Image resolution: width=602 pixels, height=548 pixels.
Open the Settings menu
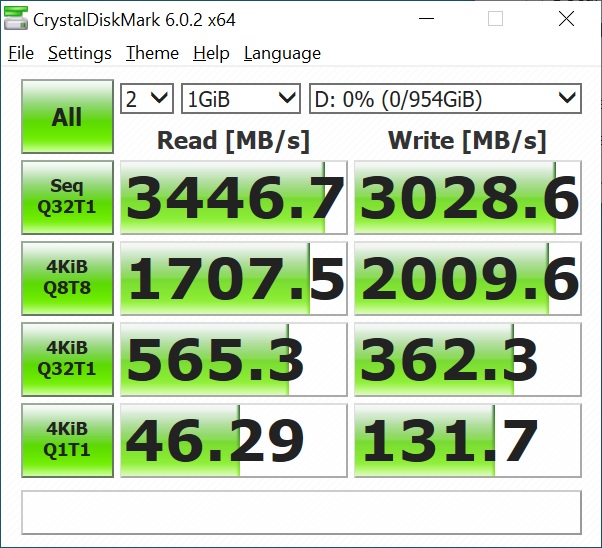pyautogui.click(x=80, y=53)
